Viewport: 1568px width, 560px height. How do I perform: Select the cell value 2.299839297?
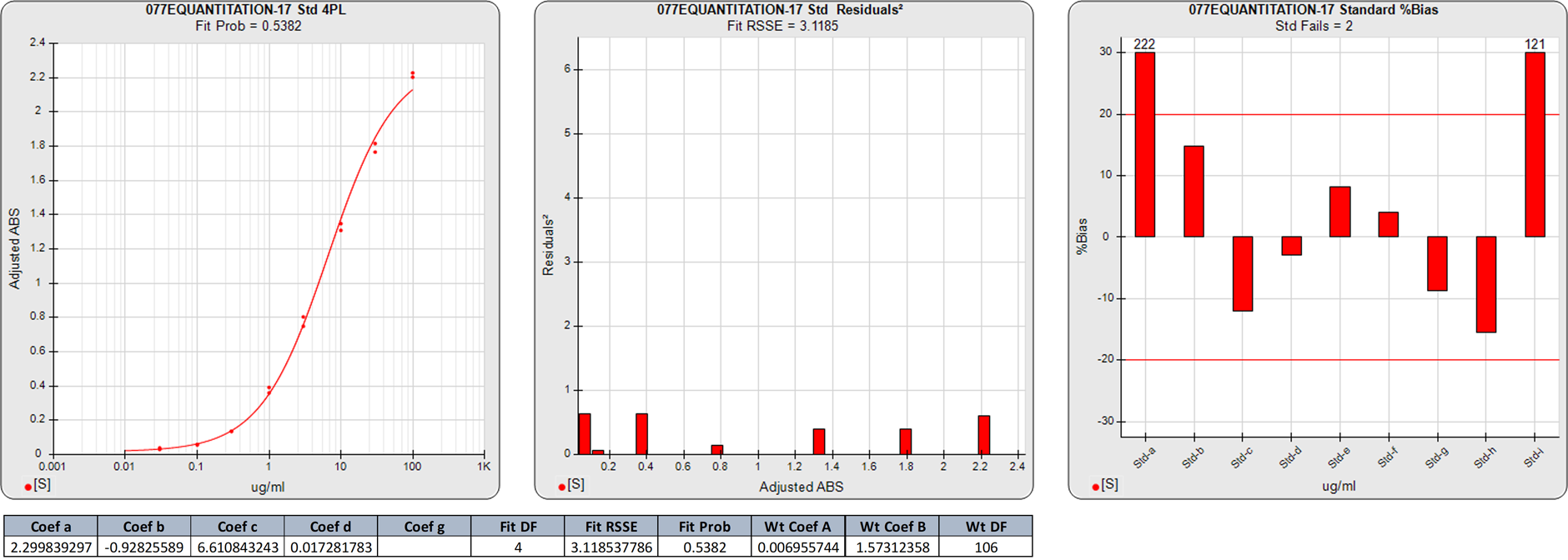click(x=51, y=547)
